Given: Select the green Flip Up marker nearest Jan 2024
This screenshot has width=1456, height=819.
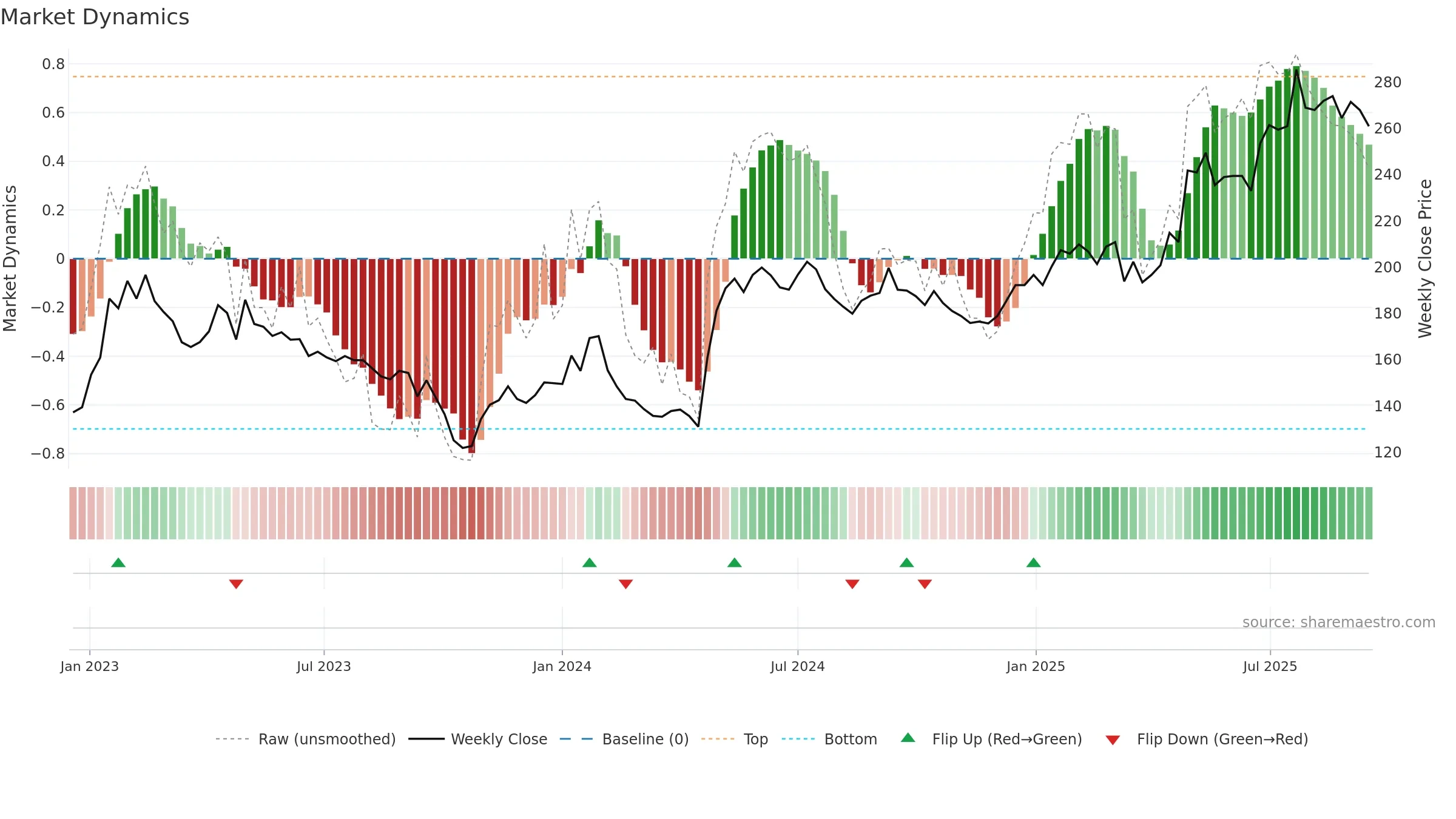Looking at the screenshot, I should 590,563.
